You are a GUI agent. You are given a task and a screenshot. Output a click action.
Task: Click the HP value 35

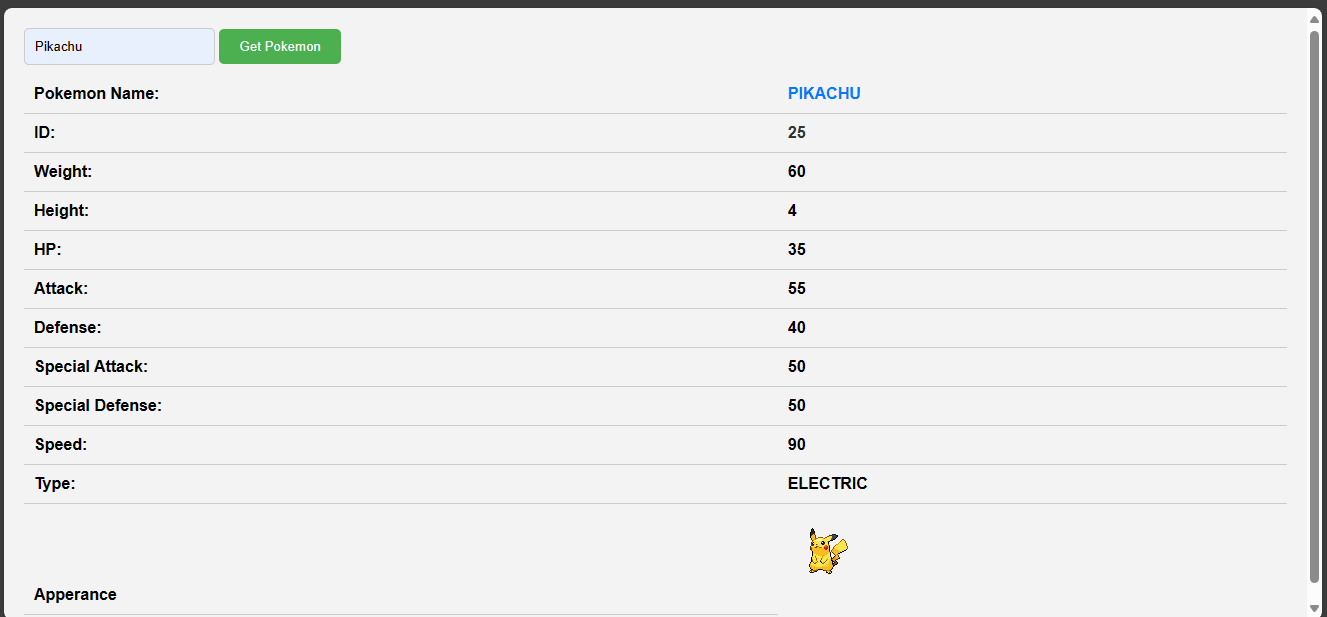pyautogui.click(x=797, y=249)
